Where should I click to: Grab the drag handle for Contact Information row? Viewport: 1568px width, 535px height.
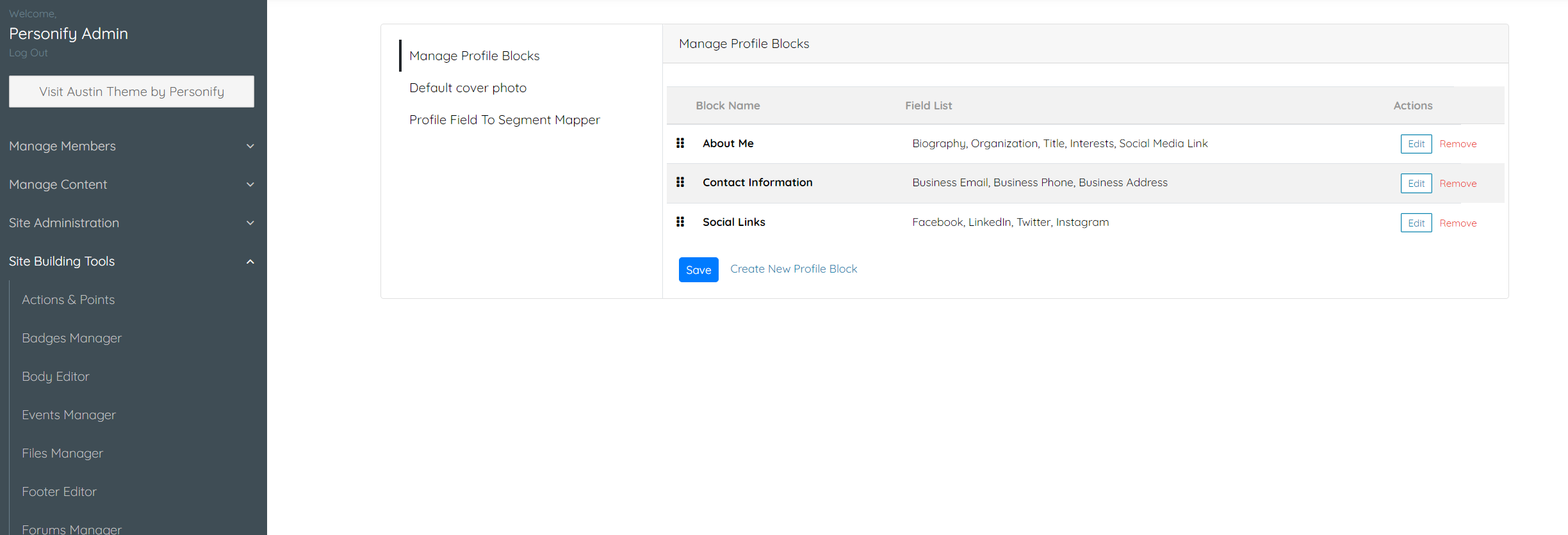pyautogui.click(x=680, y=182)
